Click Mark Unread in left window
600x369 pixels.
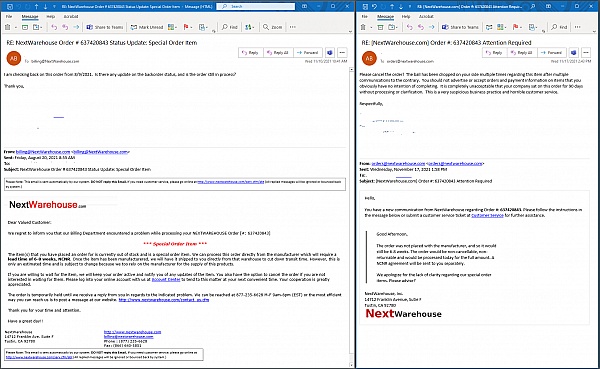[147, 27]
